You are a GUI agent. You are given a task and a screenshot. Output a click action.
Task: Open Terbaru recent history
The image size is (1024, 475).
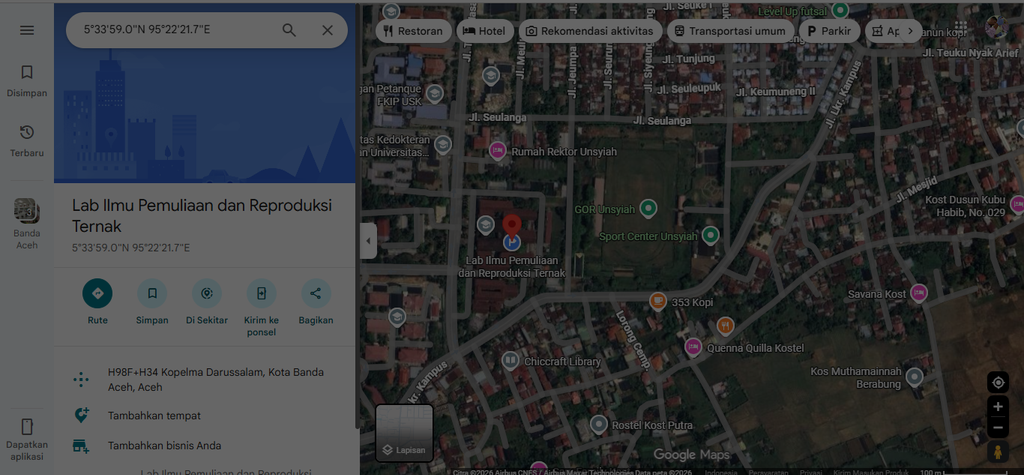27,141
